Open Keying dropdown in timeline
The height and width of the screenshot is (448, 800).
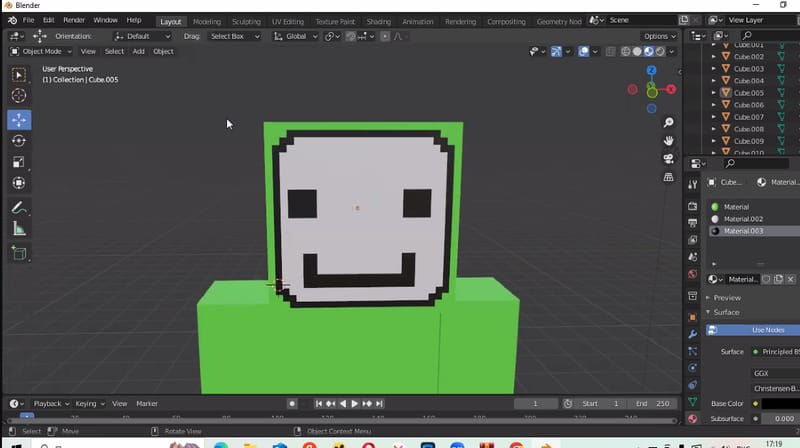[90, 404]
